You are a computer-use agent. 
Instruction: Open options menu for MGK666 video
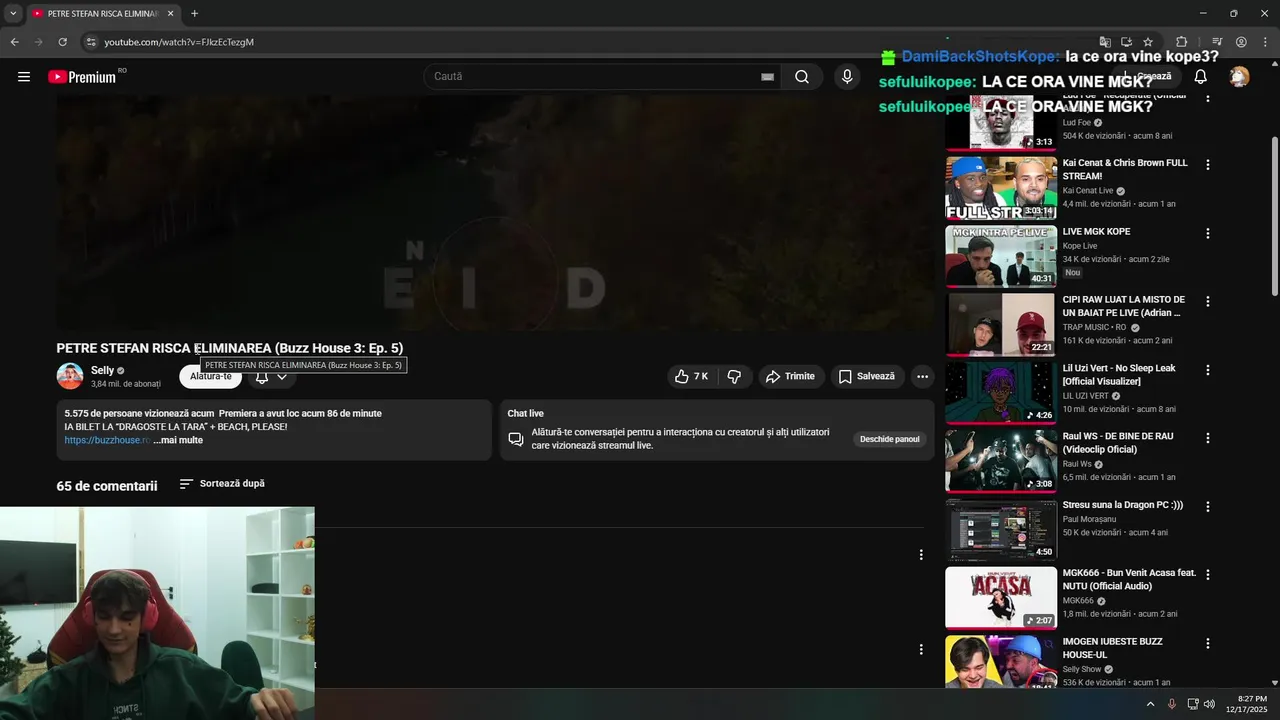point(1208,575)
